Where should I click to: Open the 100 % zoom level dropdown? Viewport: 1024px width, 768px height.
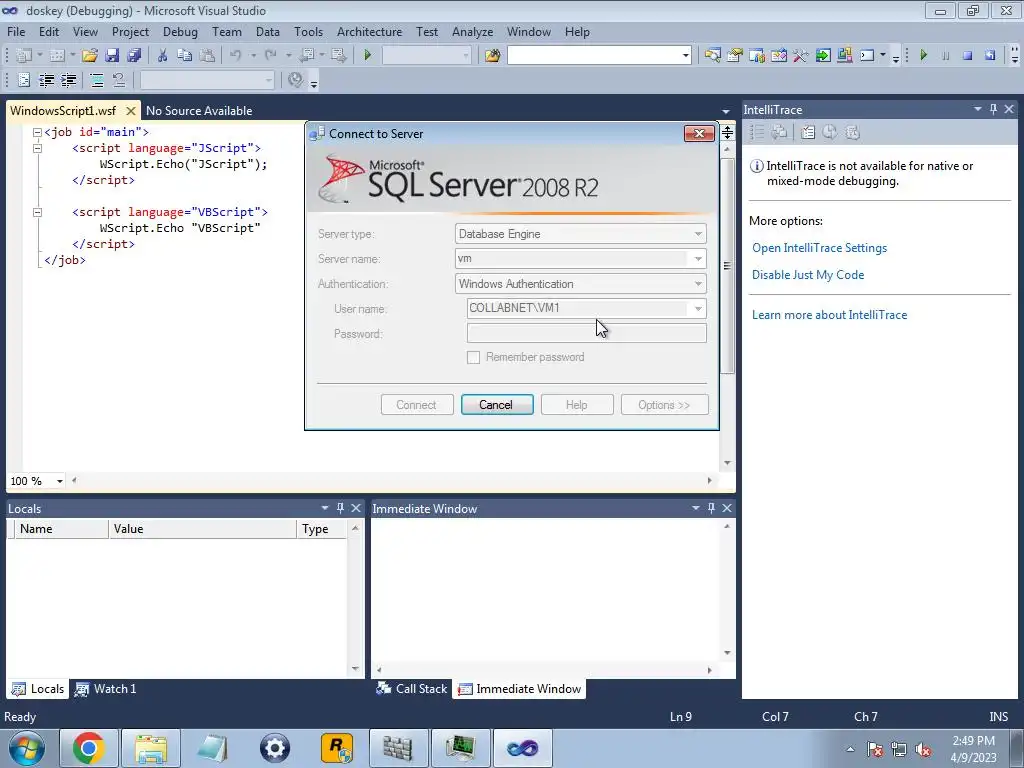[59, 481]
